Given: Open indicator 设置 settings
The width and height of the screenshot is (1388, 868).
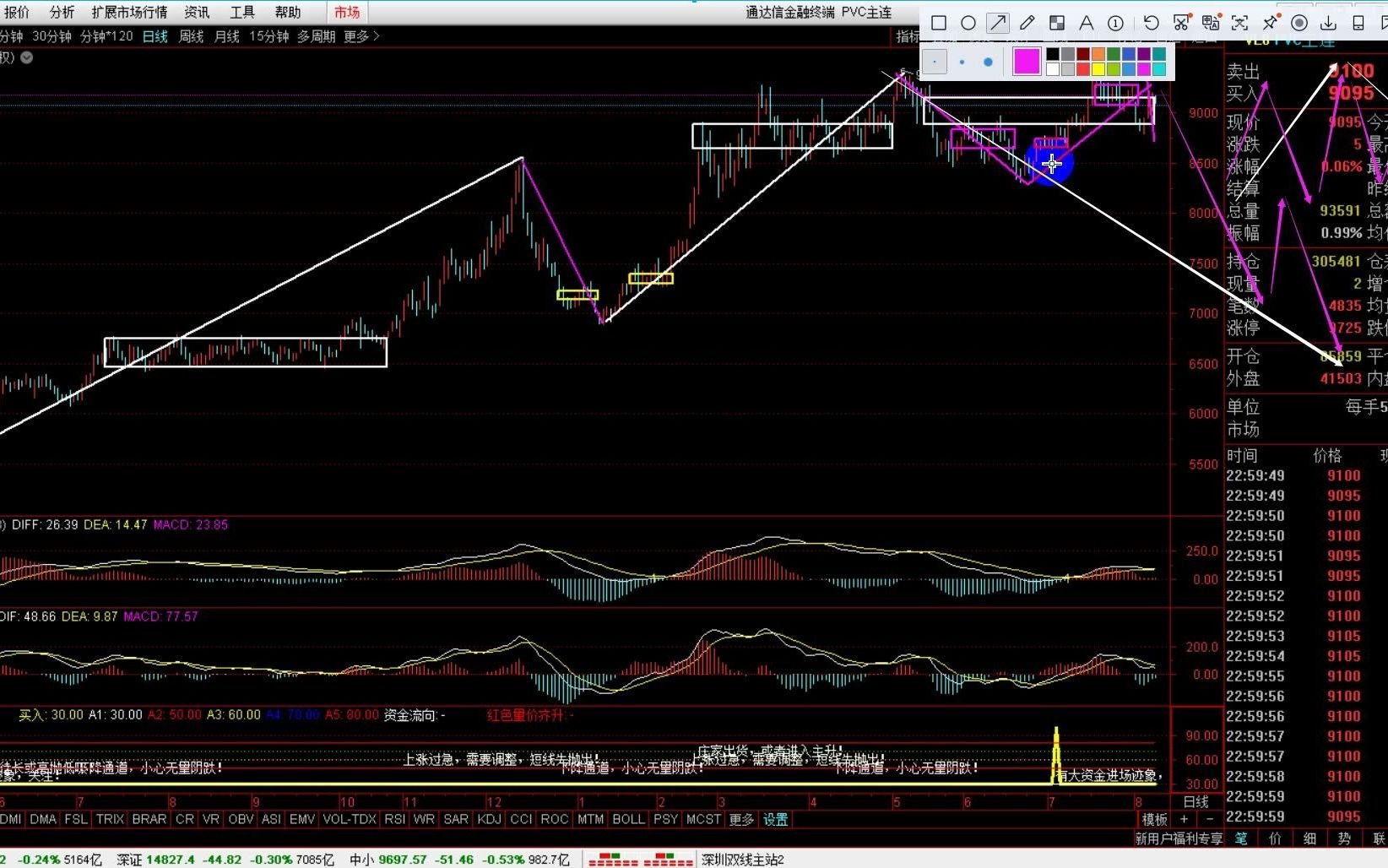Looking at the screenshot, I should coord(775,819).
